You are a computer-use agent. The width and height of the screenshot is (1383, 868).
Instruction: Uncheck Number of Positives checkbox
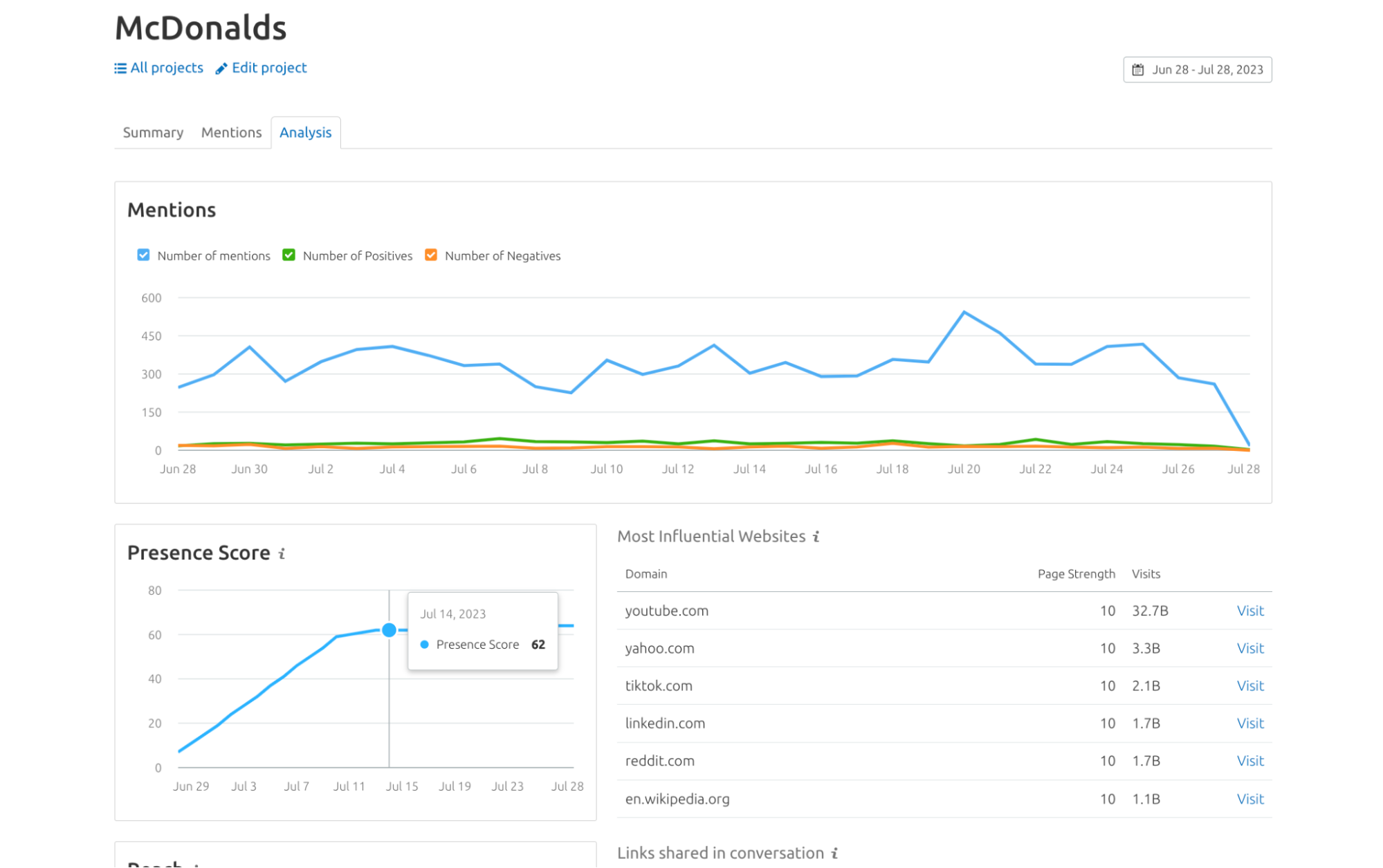pyautogui.click(x=289, y=255)
